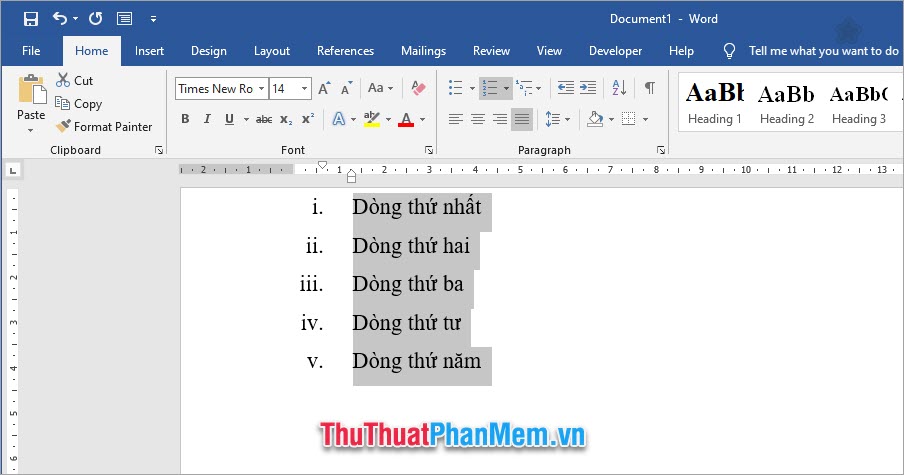Cut the selected text
This screenshot has width=904, height=475.
tap(75, 81)
